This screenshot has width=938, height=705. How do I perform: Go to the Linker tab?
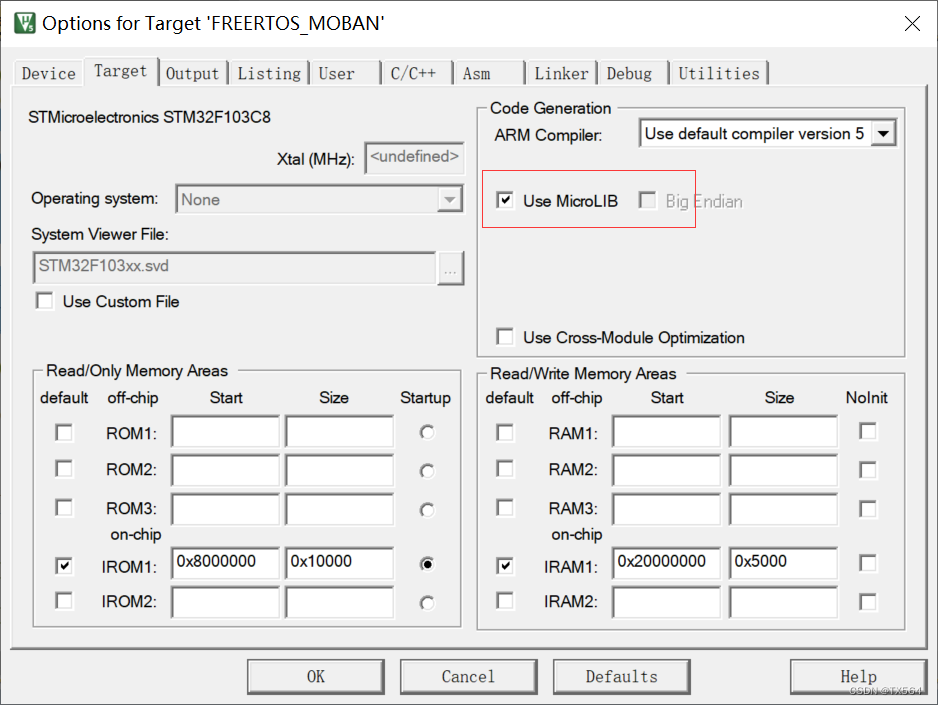point(561,74)
